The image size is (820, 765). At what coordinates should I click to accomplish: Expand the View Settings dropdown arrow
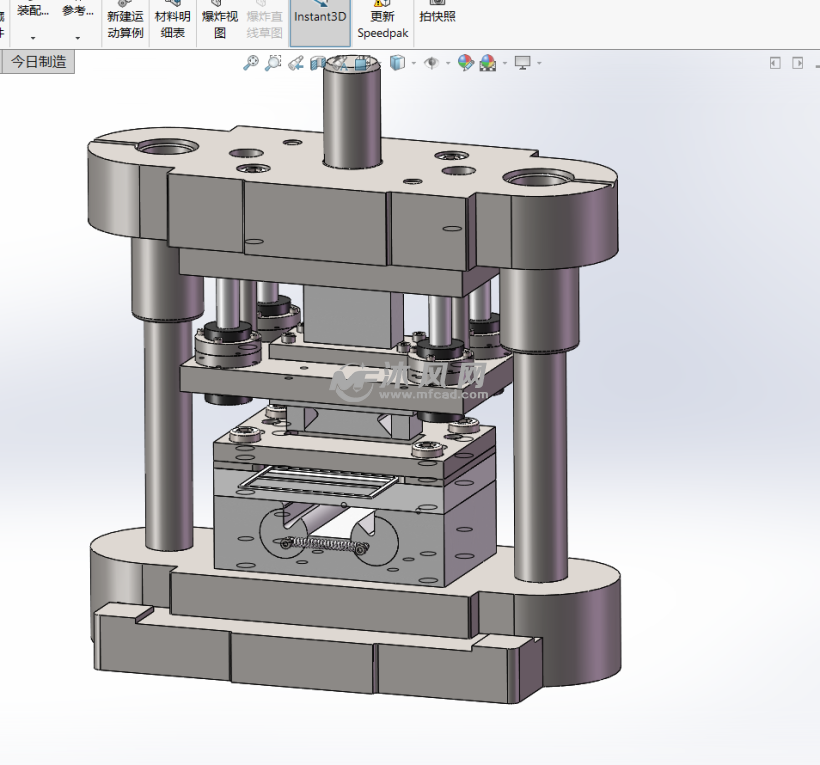pos(539,63)
